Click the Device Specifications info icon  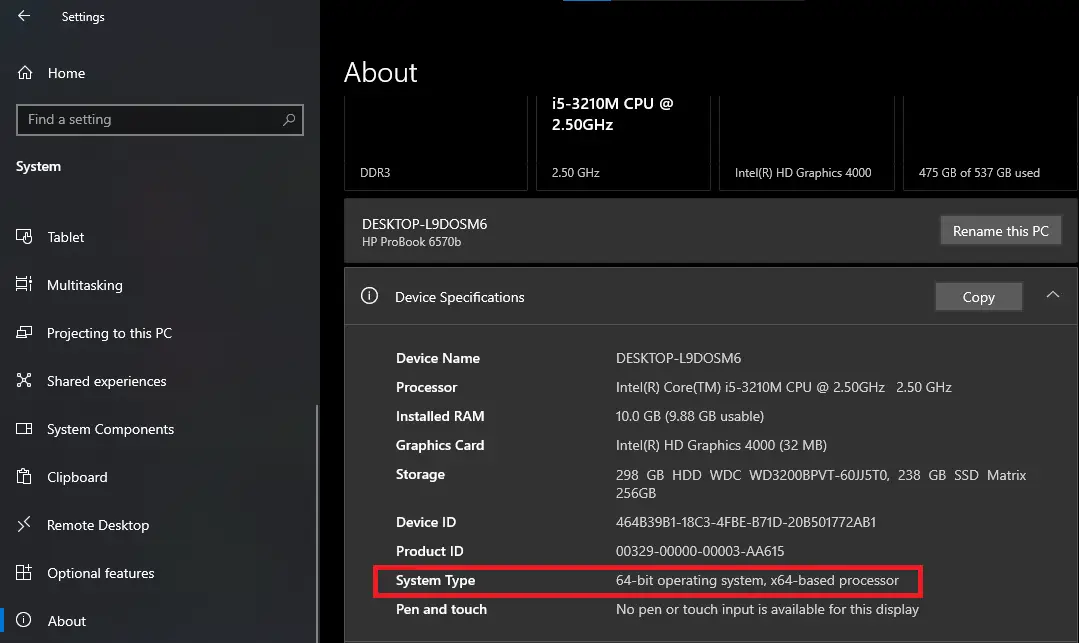(369, 296)
